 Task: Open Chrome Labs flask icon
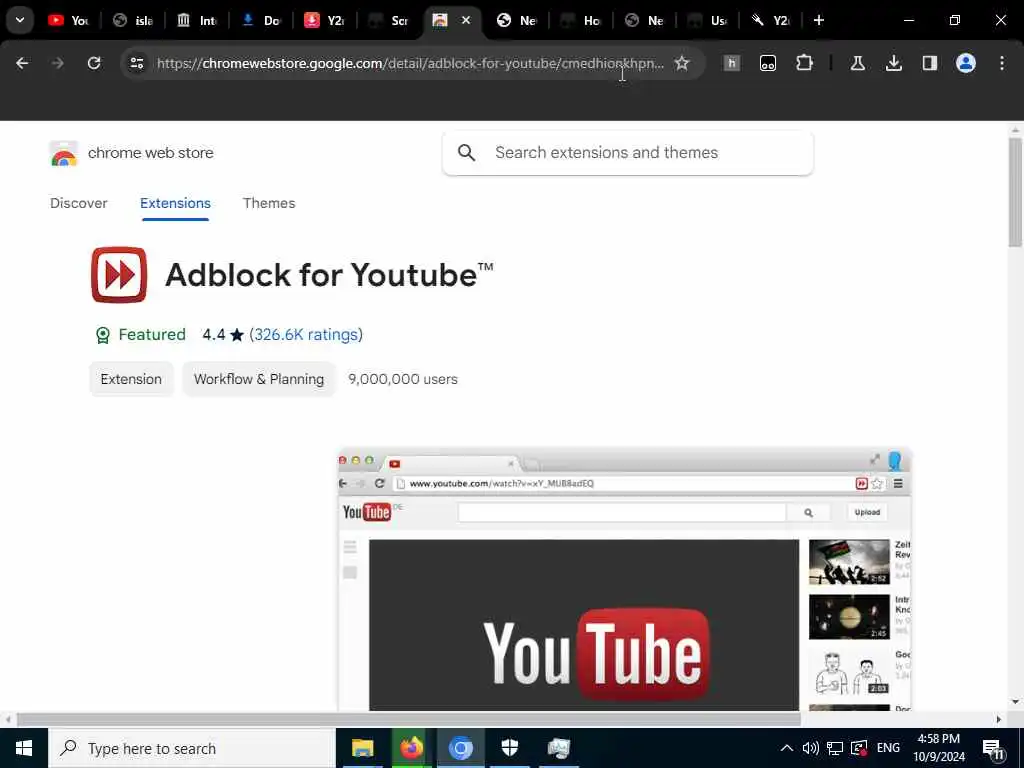(x=857, y=63)
